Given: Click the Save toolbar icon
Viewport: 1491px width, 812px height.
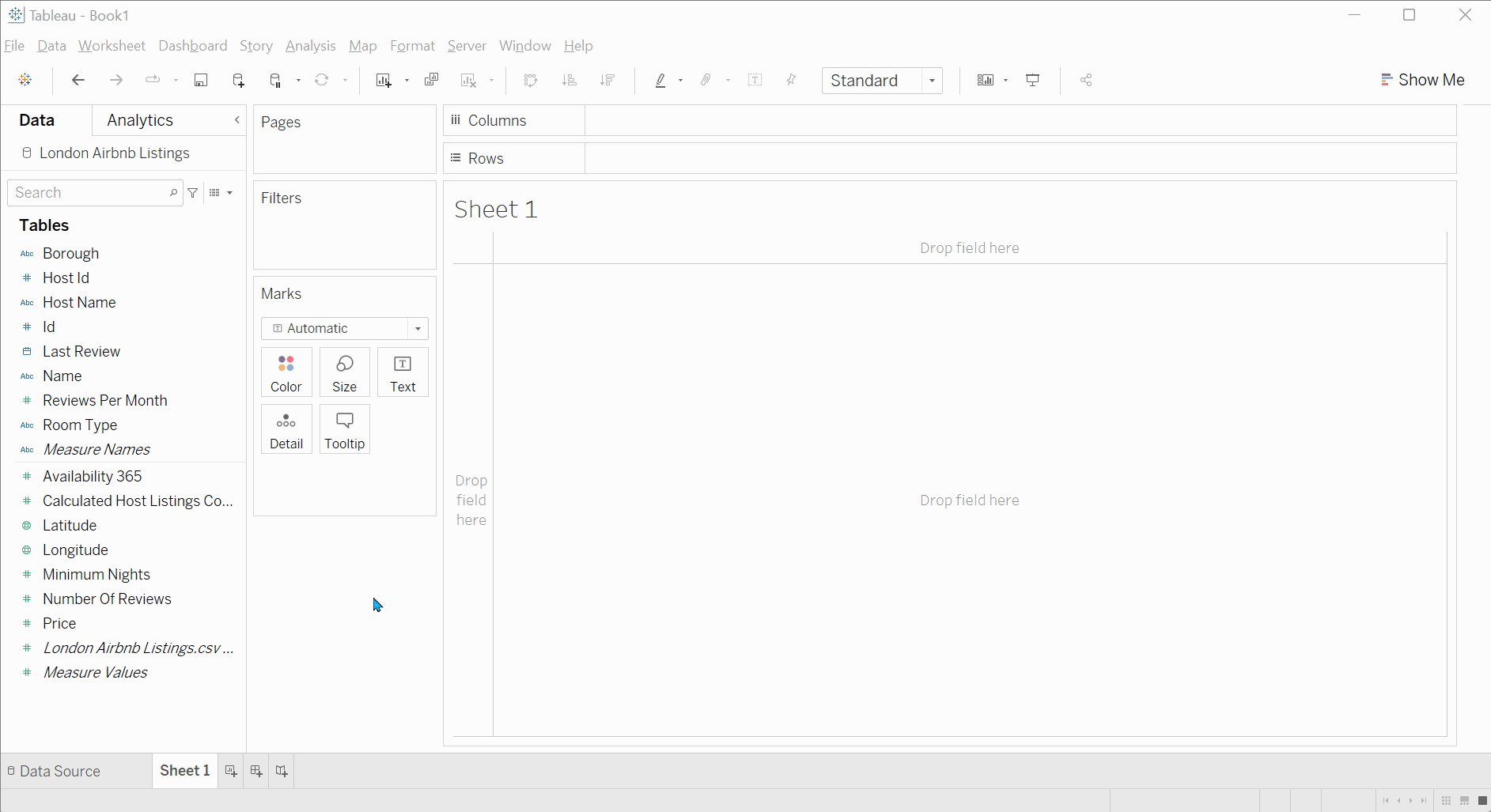Looking at the screenshot, I should (201, 80).
